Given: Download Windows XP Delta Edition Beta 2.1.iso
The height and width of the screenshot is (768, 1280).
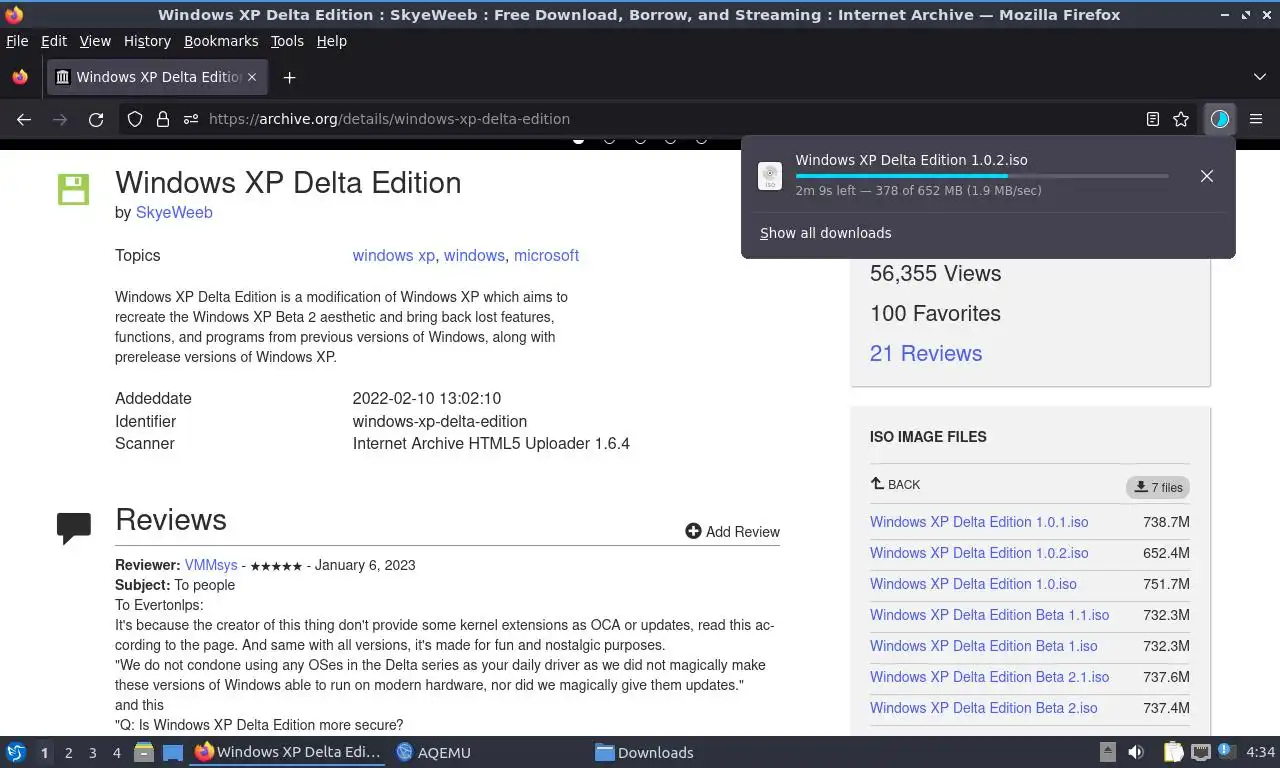Looking at the screenshot, I should pos(989,677).
